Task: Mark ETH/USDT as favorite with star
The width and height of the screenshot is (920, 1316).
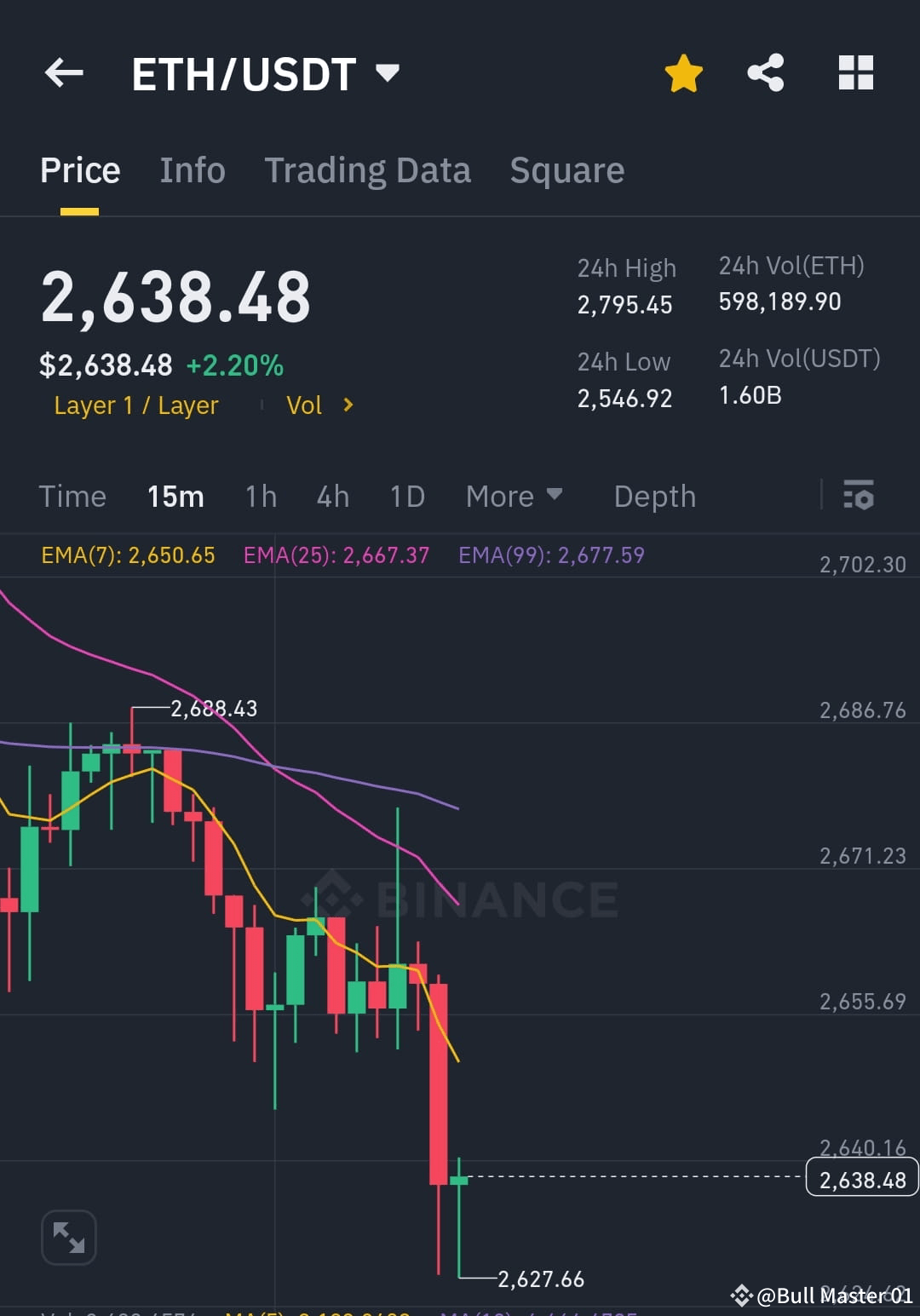Action: pyautogui.click(x=684, y=73)
